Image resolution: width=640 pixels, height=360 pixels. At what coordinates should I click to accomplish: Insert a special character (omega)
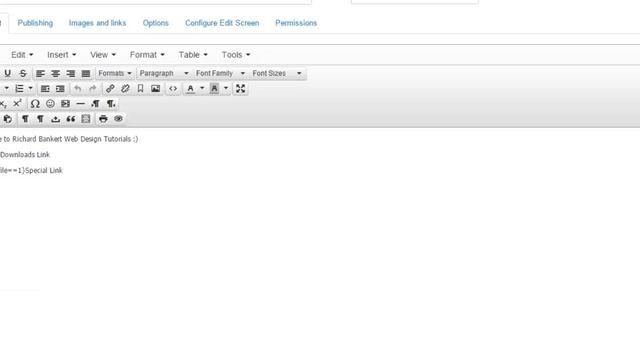(35, 104)
